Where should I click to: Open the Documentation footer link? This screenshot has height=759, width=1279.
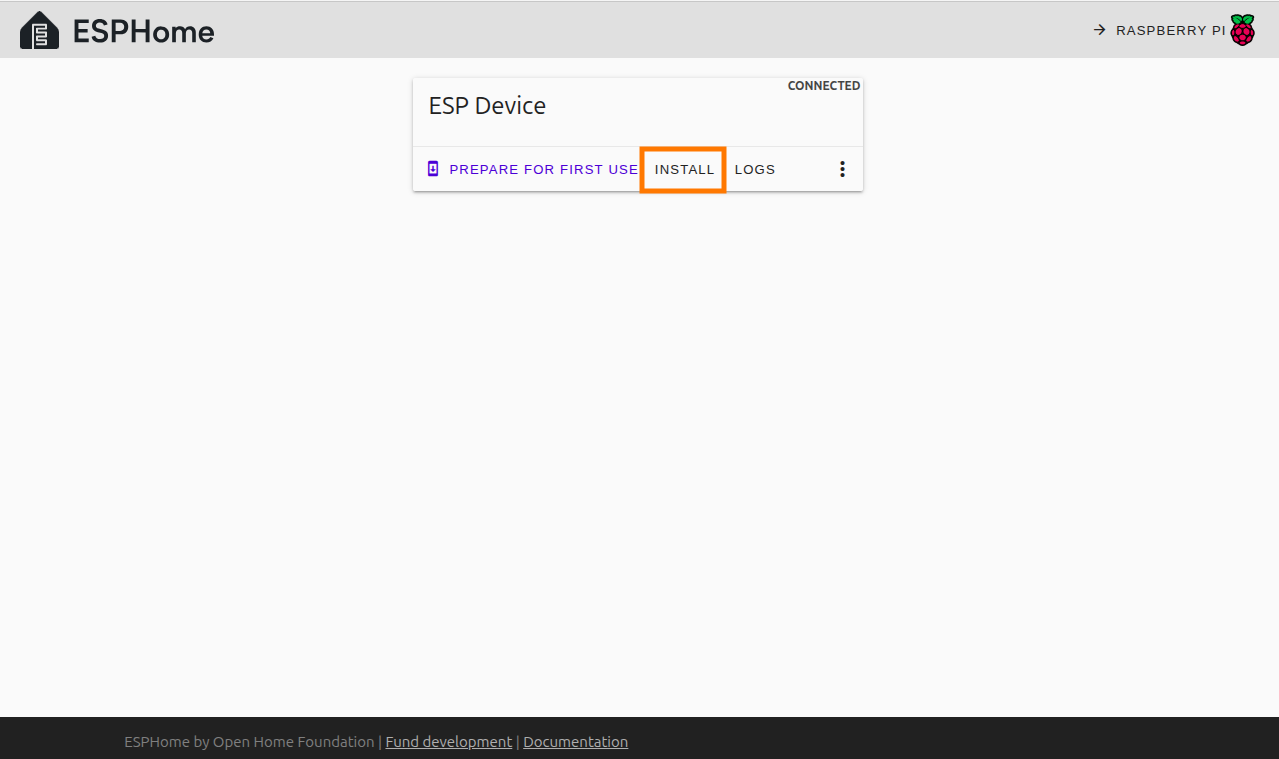pyautogui.click(x=575, y=741)
